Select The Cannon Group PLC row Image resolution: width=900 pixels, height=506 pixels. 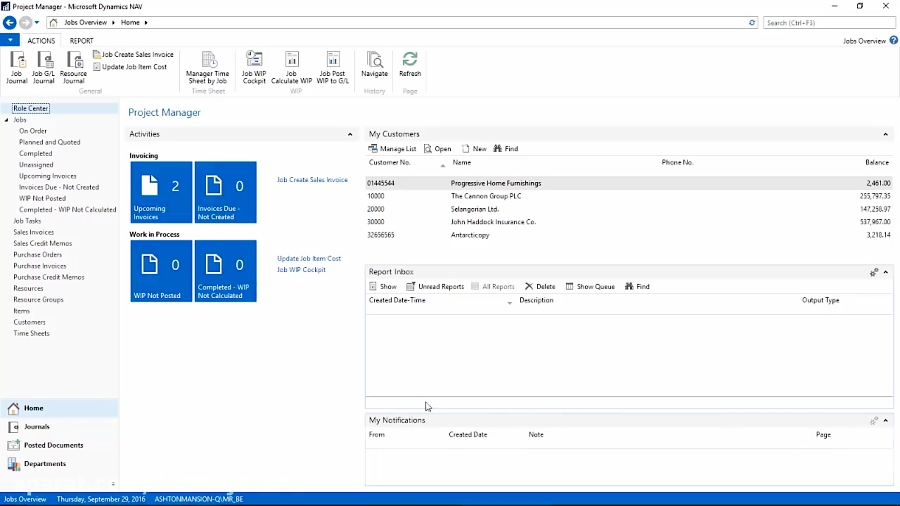pos(629,196)
